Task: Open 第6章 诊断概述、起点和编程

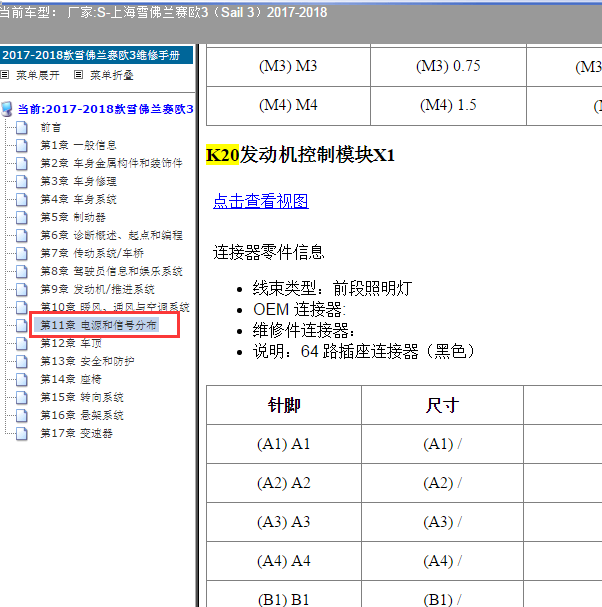Action: [111, 235]
